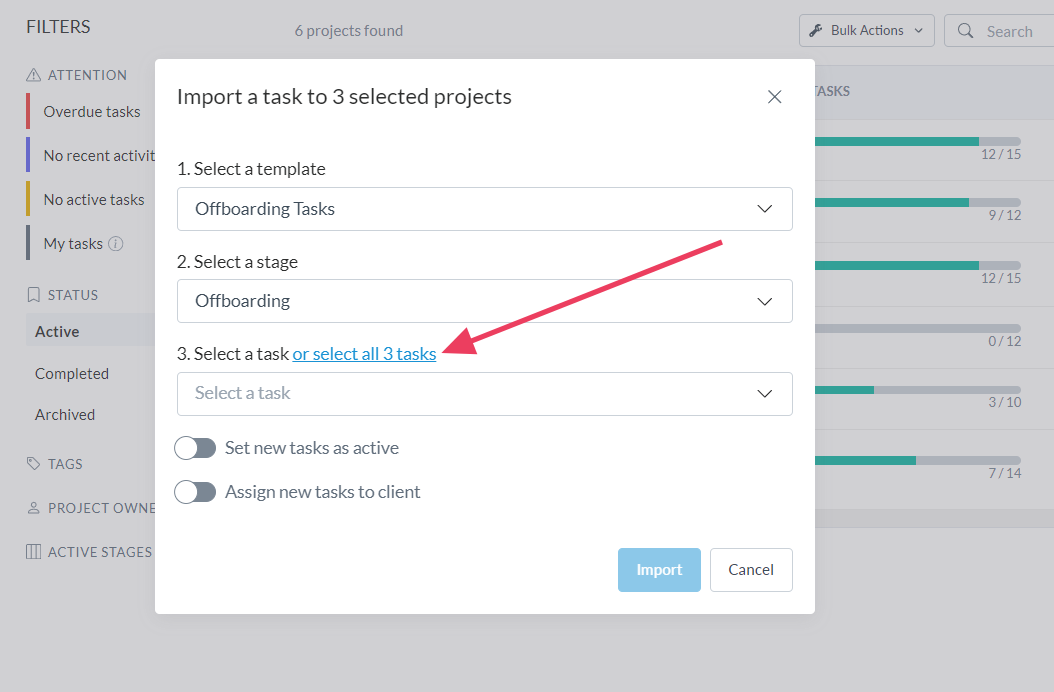Click the Active Stages columns icon
The width and height of the screenshot is (1054, 692).
click(x=34, y=552)
